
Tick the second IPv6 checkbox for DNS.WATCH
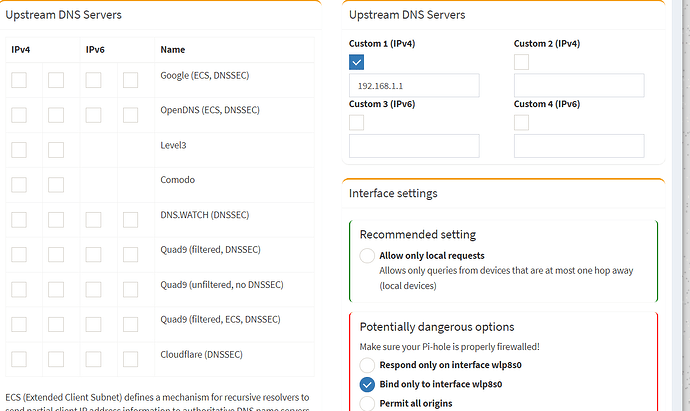point(130,220)
